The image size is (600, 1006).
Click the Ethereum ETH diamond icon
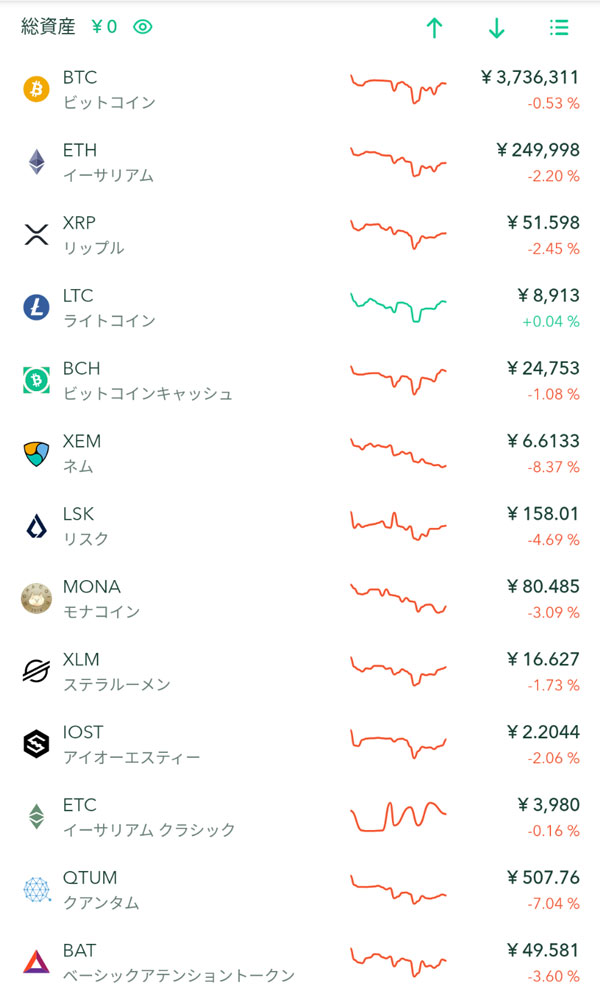point(36,162)
